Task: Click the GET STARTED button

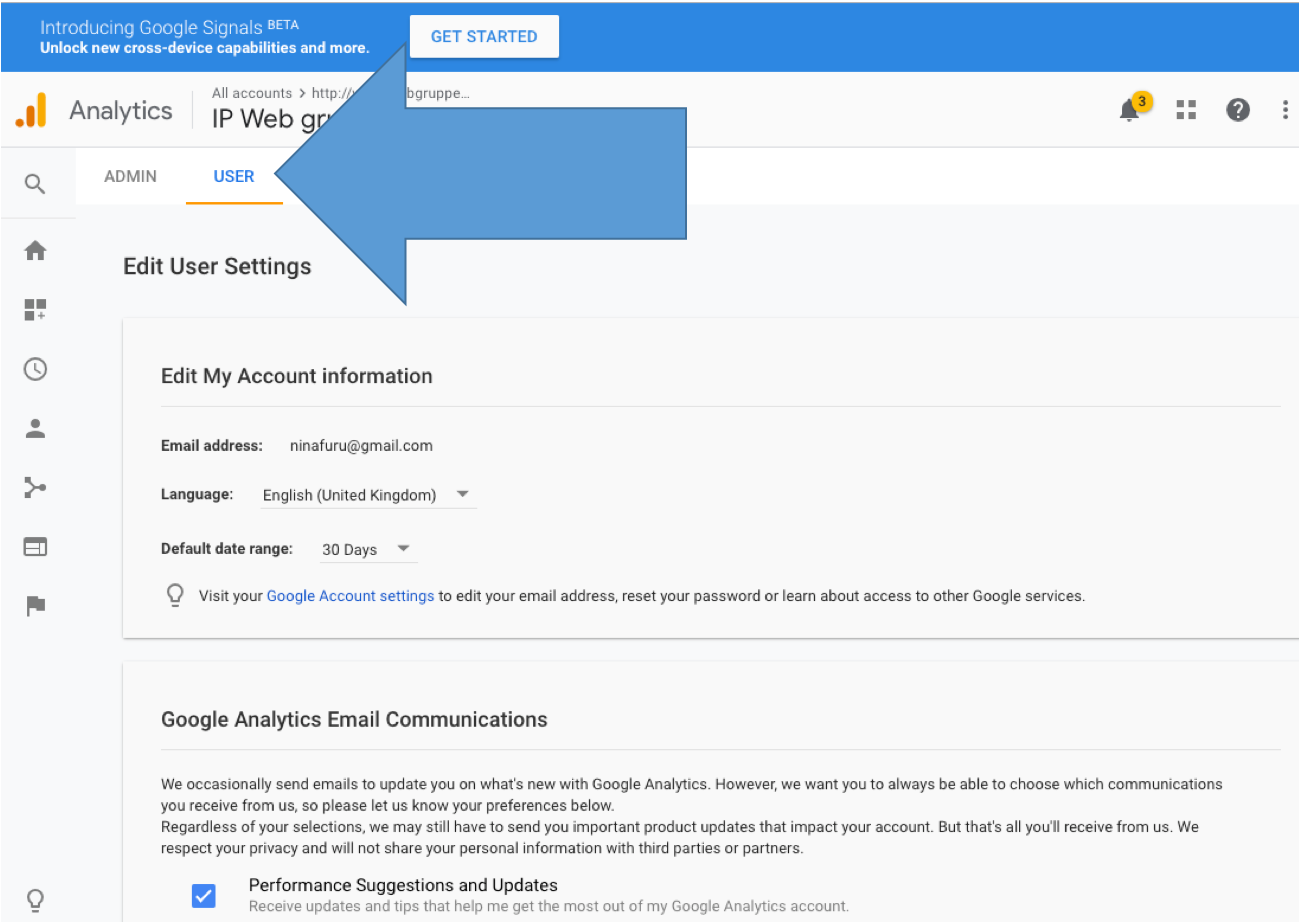Action: point(484,36)
